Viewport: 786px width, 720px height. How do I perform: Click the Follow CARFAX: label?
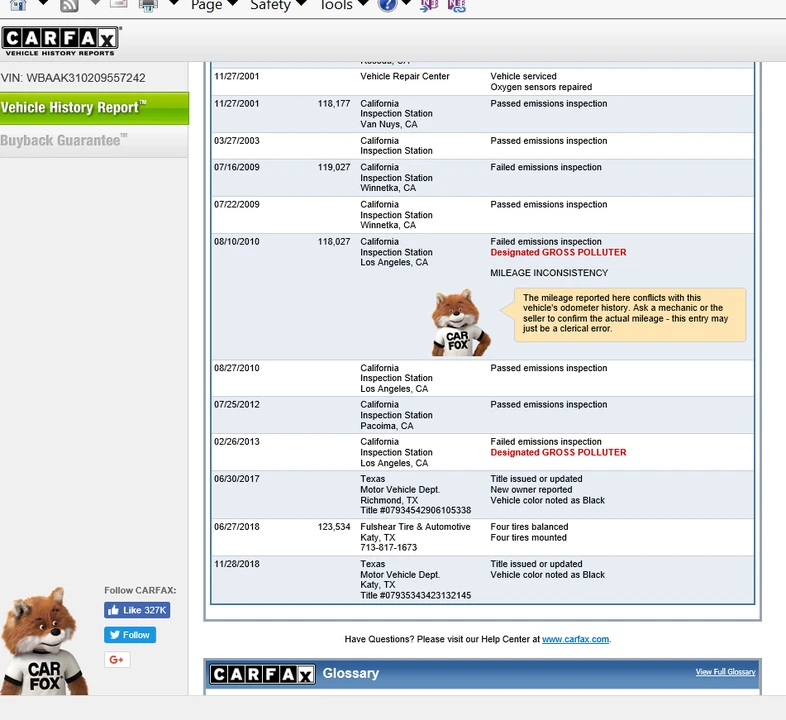pos(140,591)
